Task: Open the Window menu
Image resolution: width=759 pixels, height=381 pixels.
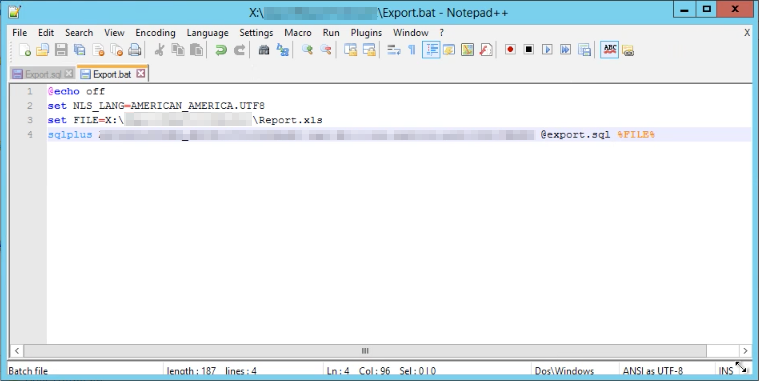Action: pyautogui.click(x=410, y=32)
